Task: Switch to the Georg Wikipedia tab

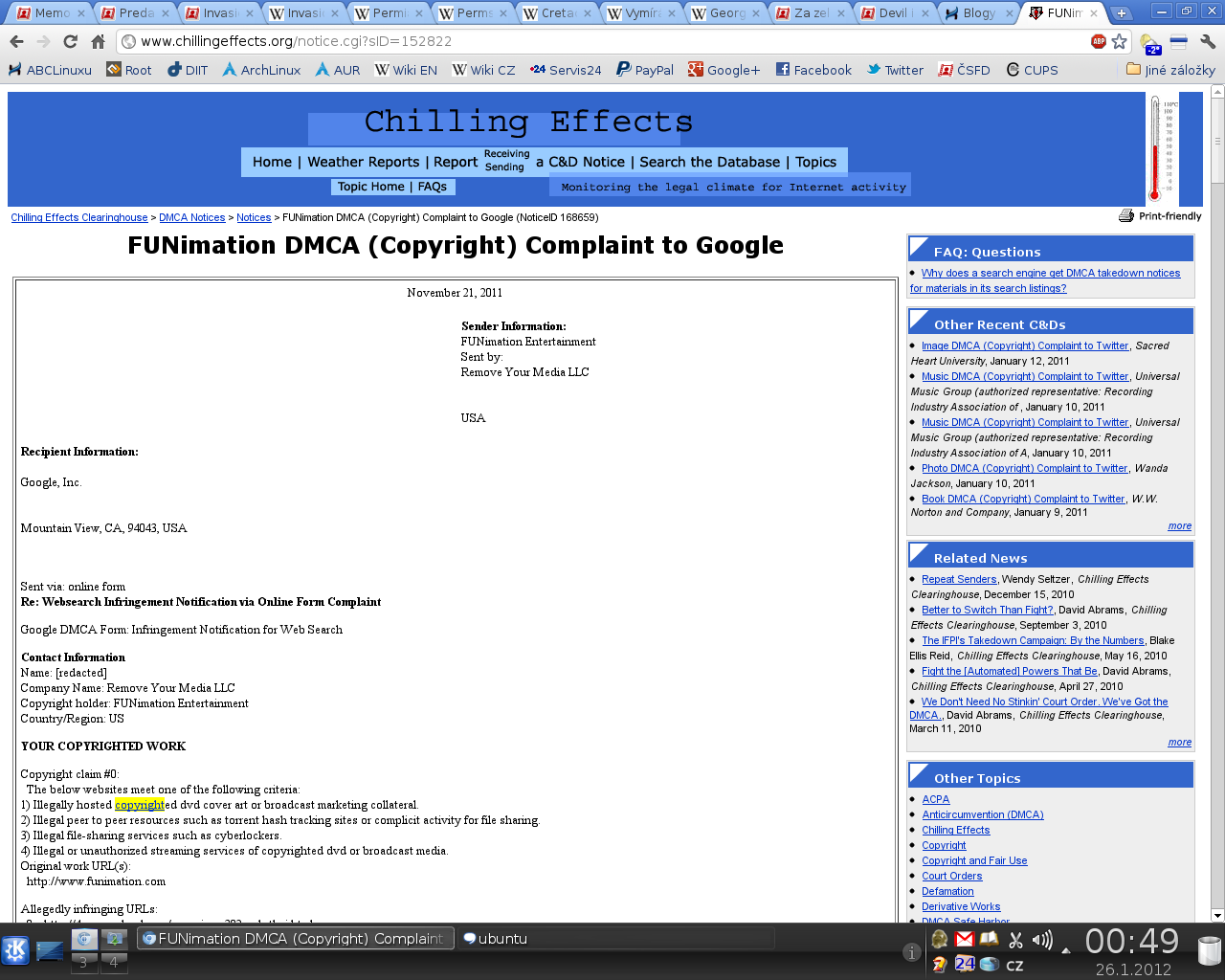Action: pyautogui.click(x=724, y=12)
